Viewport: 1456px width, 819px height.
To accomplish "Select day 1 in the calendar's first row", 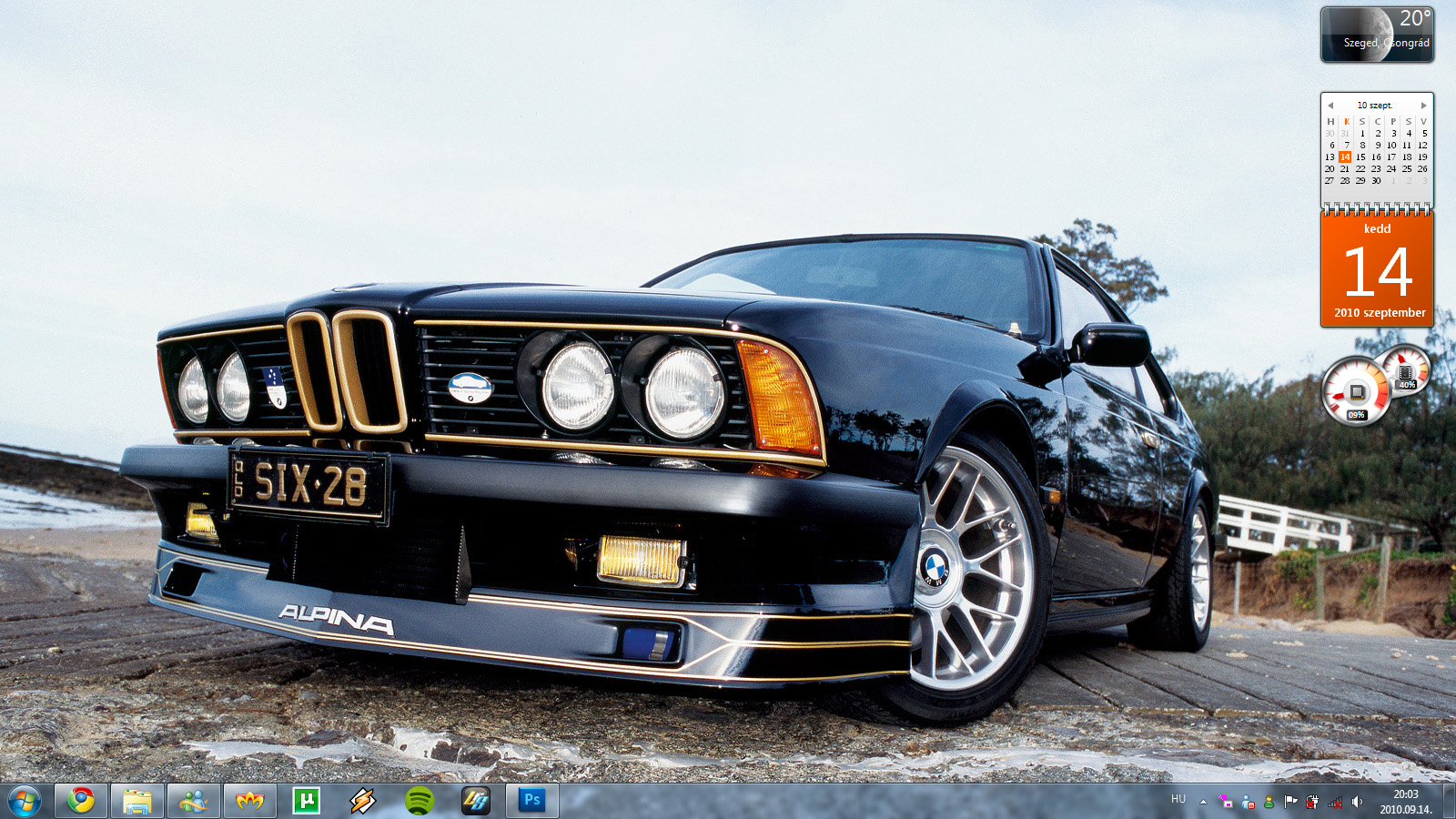I will coord(1362,133).
